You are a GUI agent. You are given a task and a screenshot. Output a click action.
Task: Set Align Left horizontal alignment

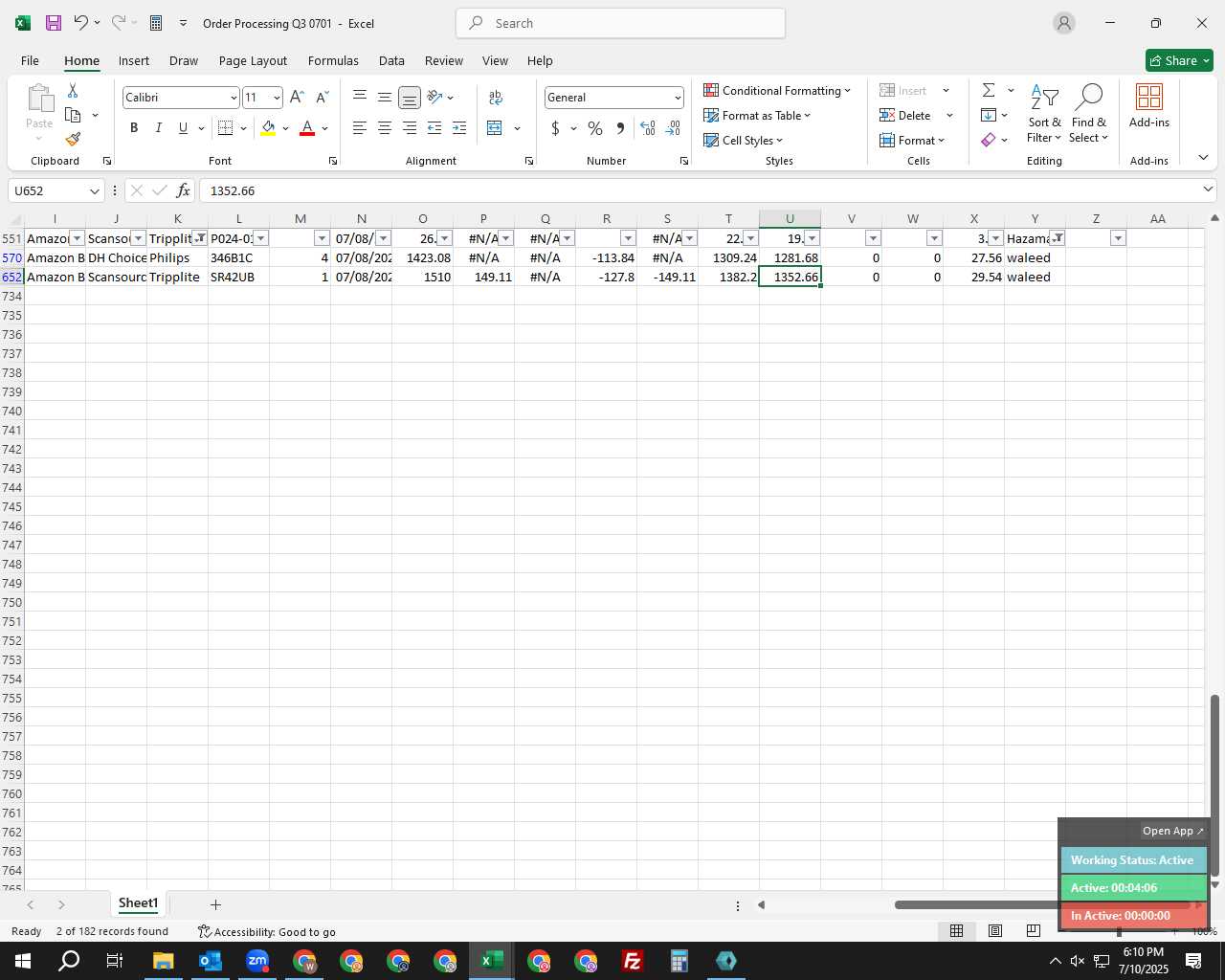pos(360,127)
